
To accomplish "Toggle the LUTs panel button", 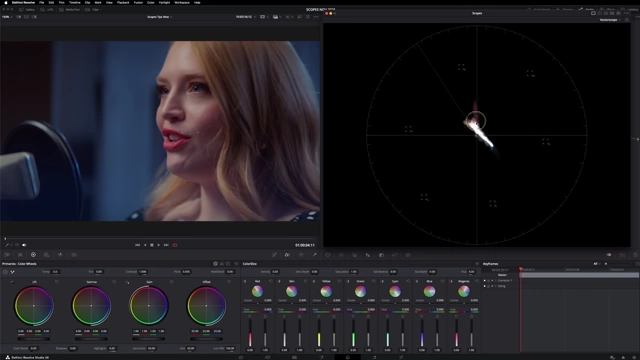I will click(48, 9).
